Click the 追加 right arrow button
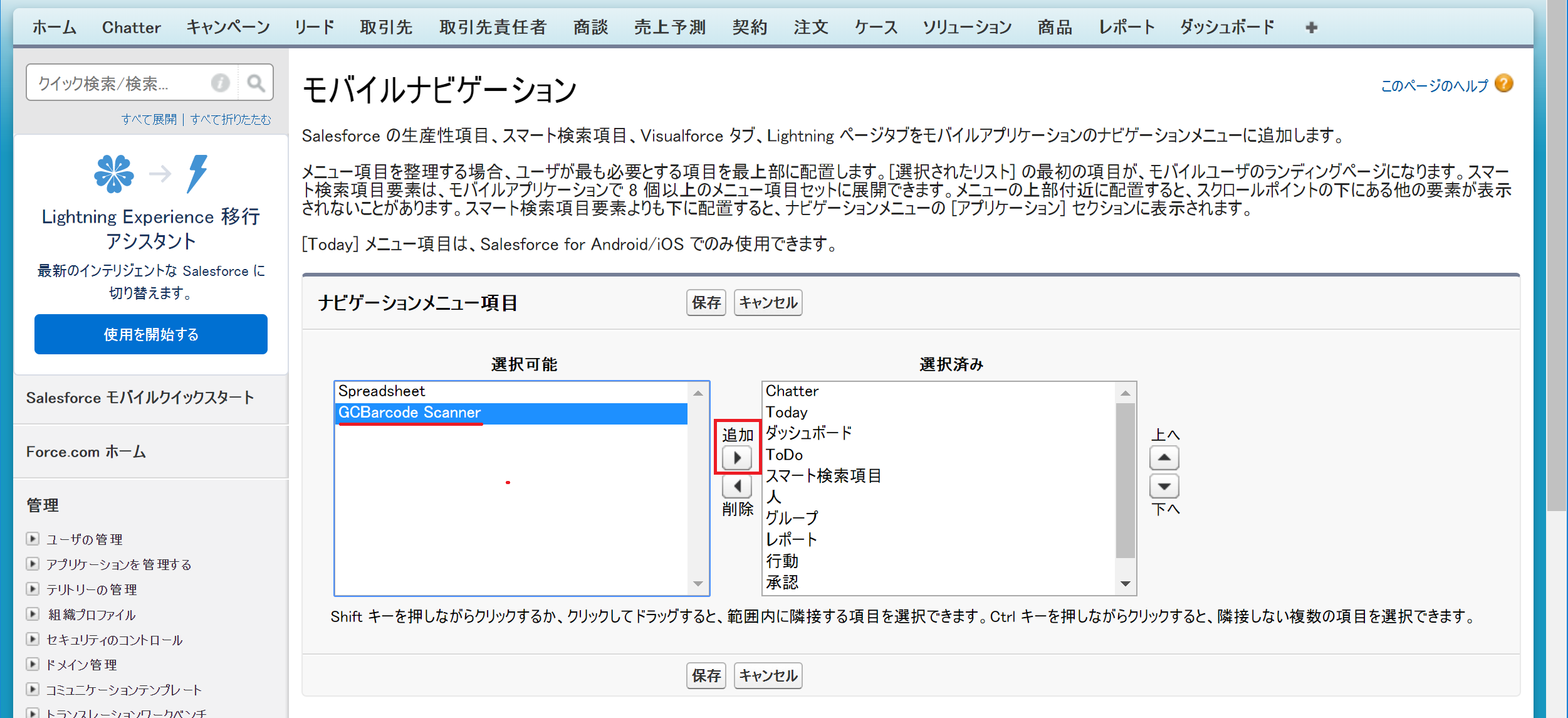Screen dimensions: 1568x718 [x=737, y=458]
